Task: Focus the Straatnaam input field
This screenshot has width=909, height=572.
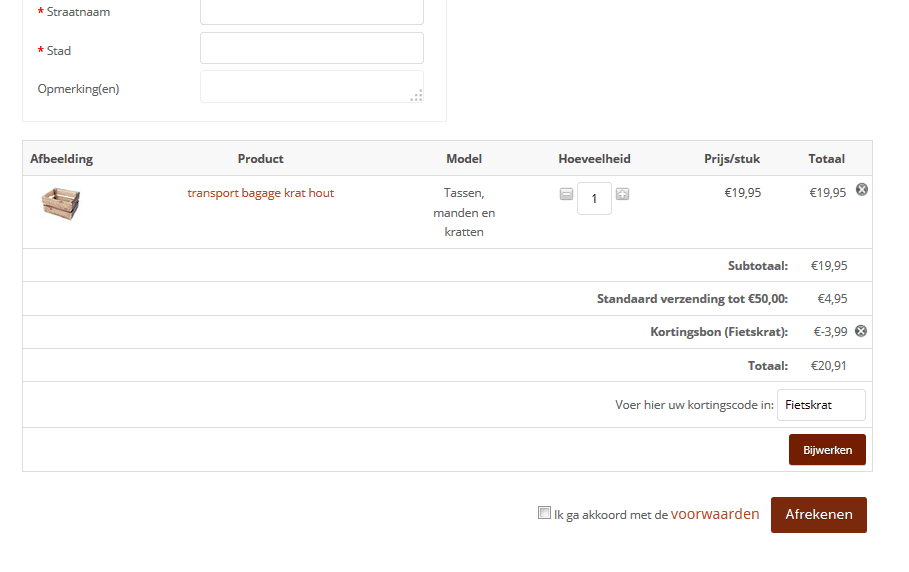Action: (x=312, y=12)
